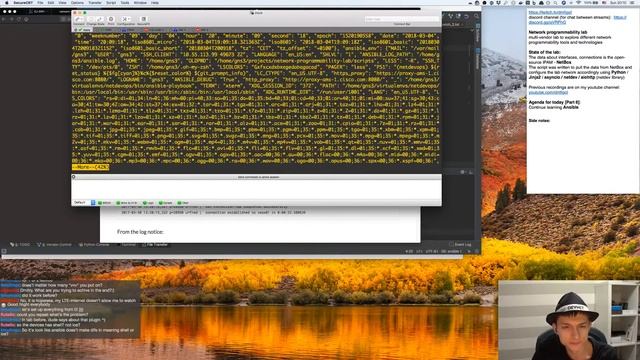Click the Print toolbar icon in SecureCRT
640x360 pixels.
click(111, 20)
